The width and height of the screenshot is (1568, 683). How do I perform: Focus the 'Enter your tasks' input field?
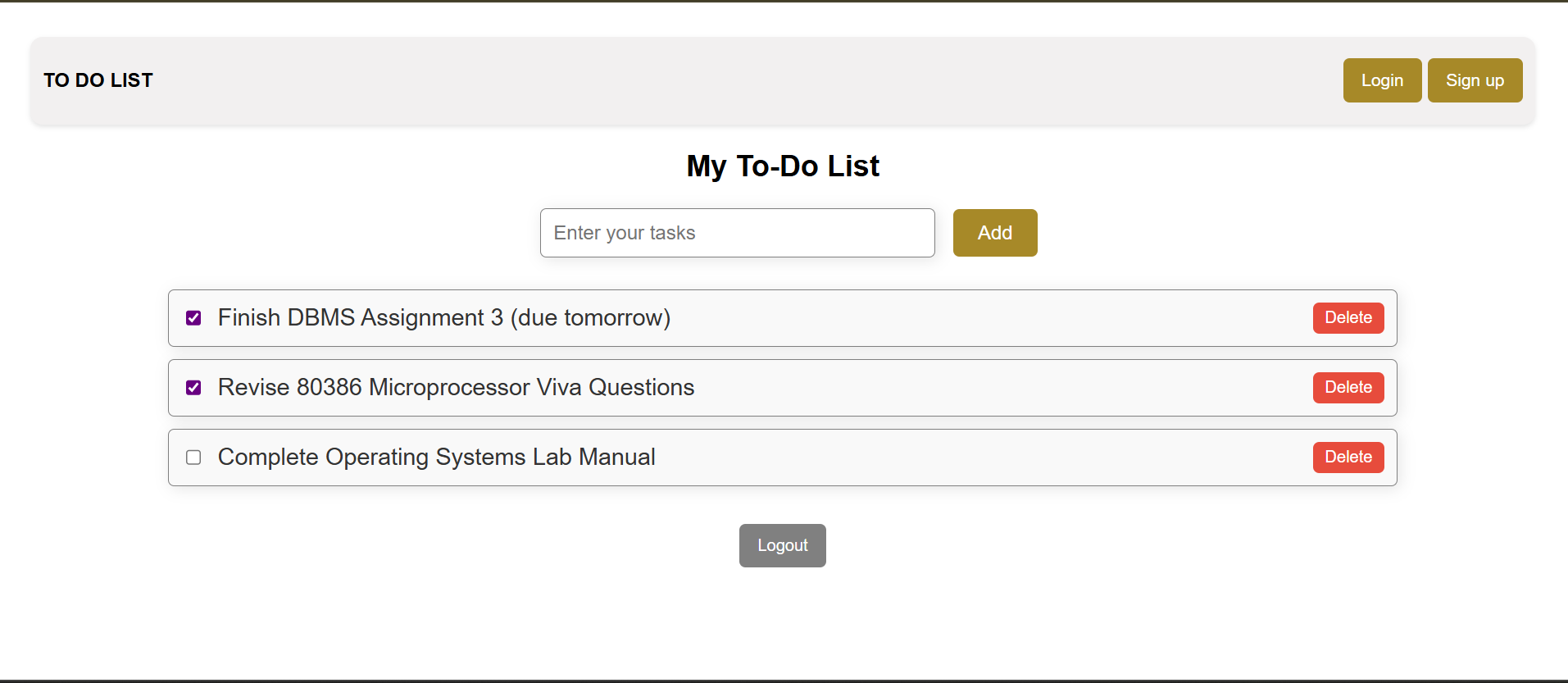(737, 233)
